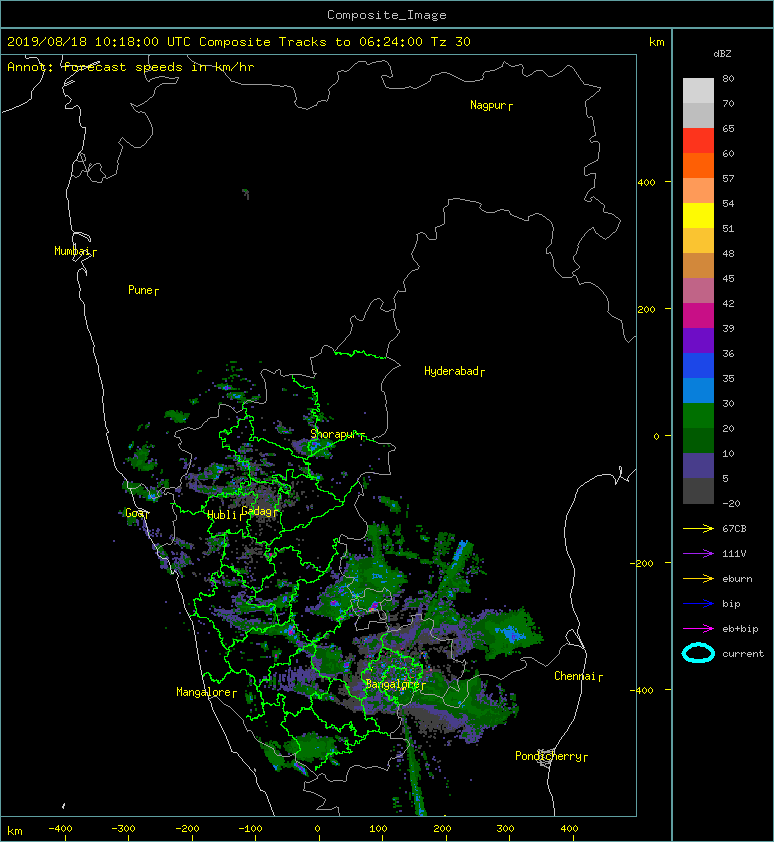Viewport: 774px width, 842px height.
Task: Click the 2019/08/18 10:18:00 UTC timestamp
Action: (x=99, y=42)
